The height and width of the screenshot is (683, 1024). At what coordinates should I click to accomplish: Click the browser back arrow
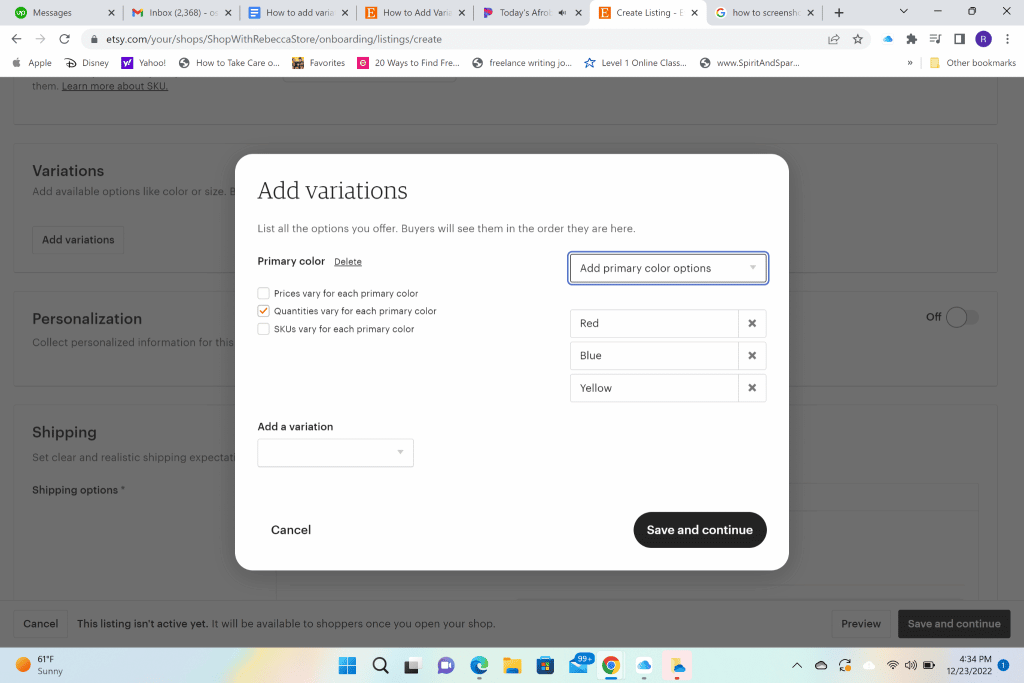point(17,37)
